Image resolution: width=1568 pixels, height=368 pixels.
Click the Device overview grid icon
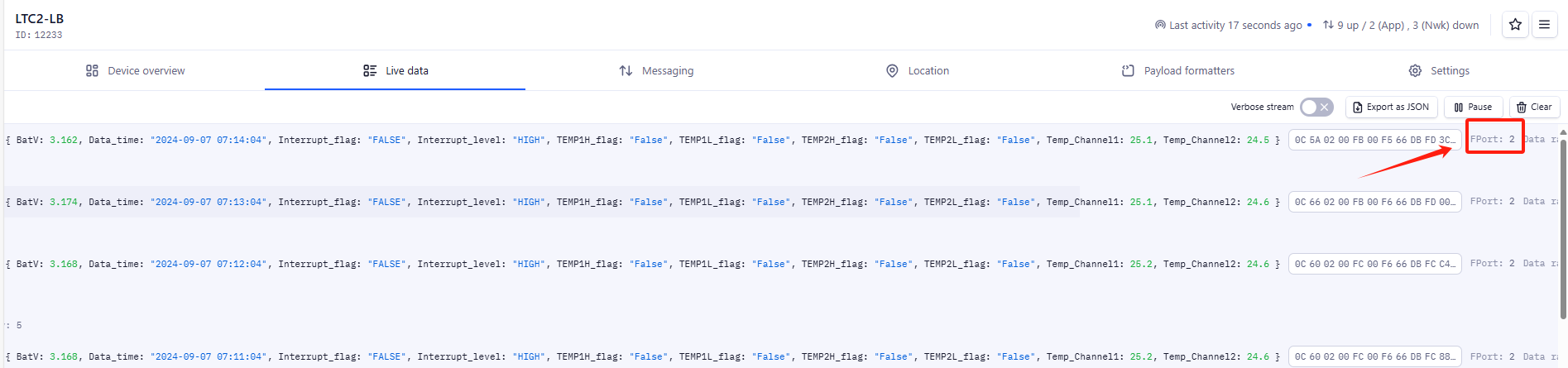[x=92, y=71]
